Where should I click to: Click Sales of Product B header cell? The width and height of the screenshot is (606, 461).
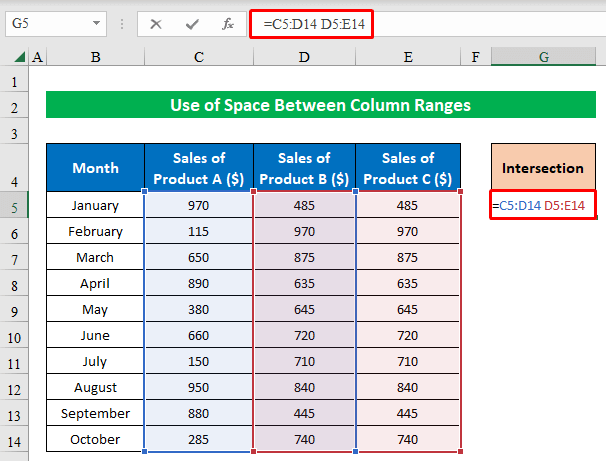pos(304,168)
